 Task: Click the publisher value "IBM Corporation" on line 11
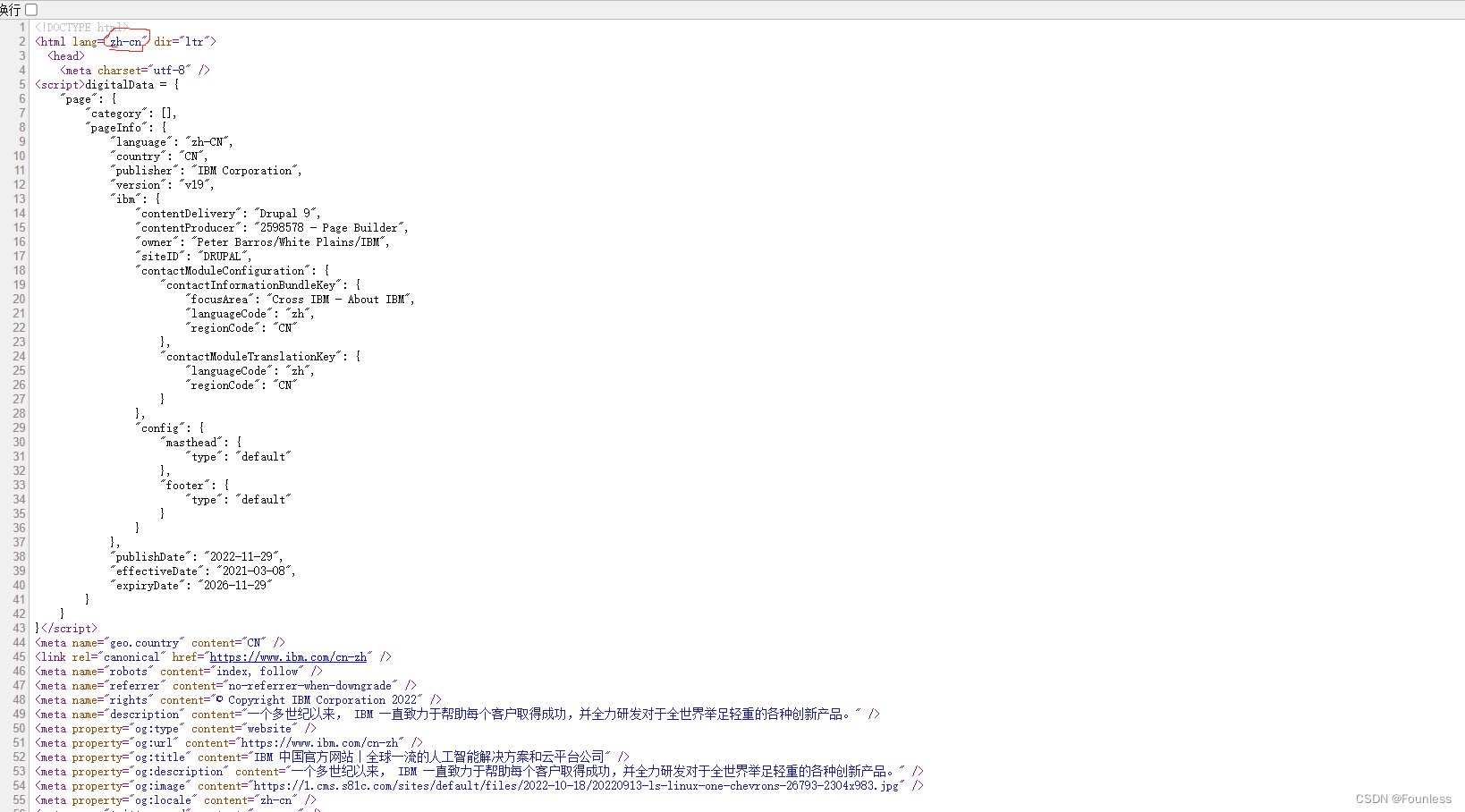[x=245, y=171]
